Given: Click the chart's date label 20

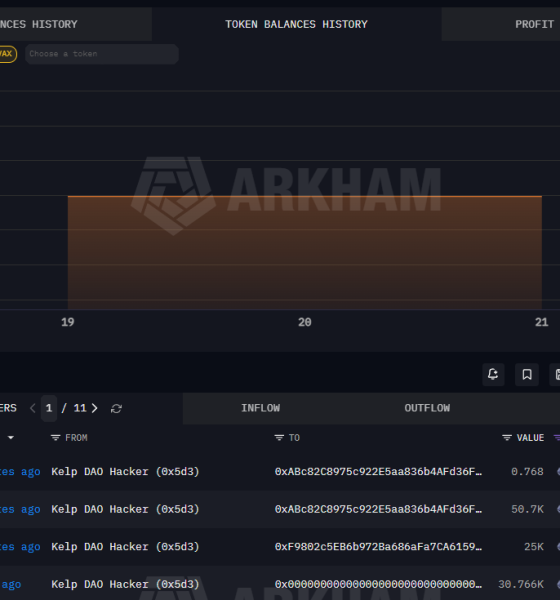Looking at the screenshot, I should click(x=304, y=322).
